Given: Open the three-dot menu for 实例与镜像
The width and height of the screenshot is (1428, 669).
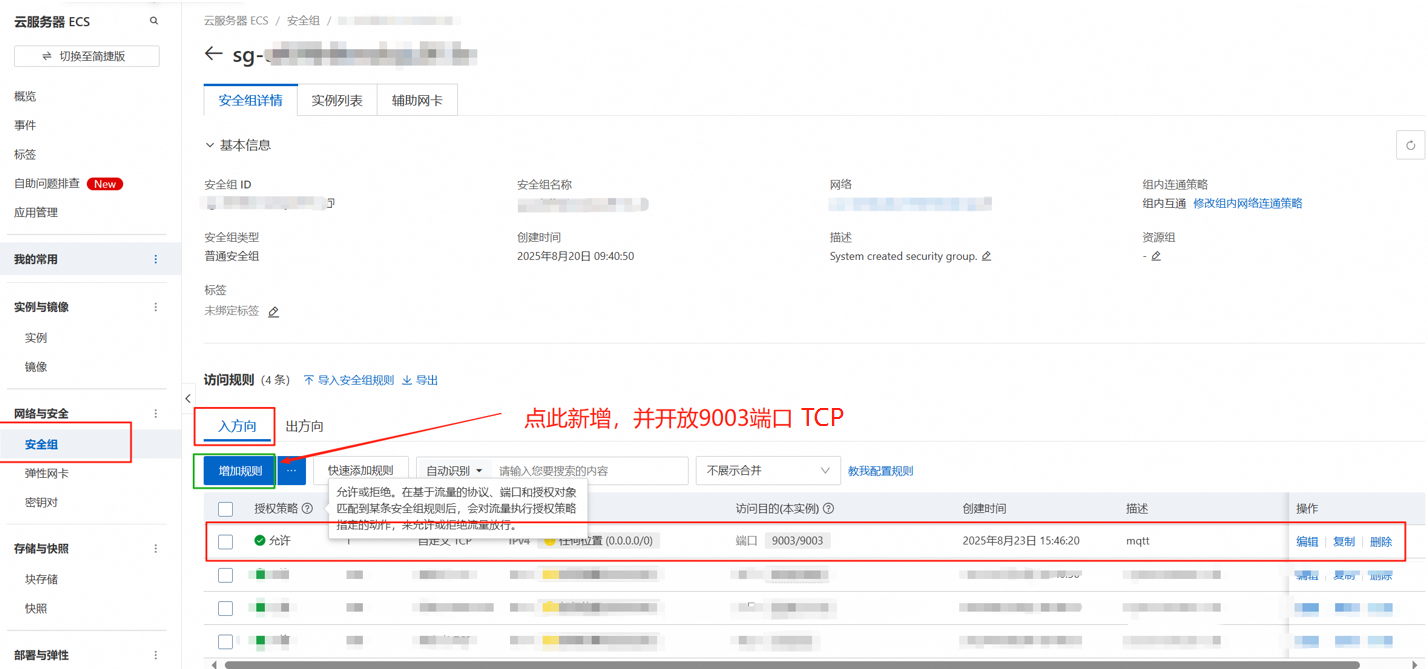Looking at the screenshot, I should 155,307.
